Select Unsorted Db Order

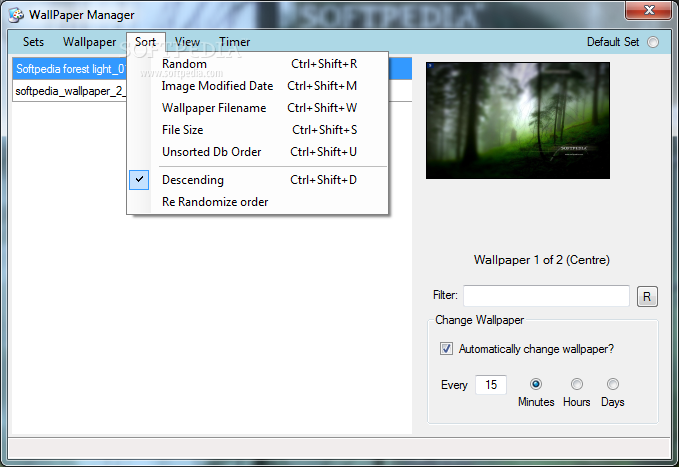point(258,152)
